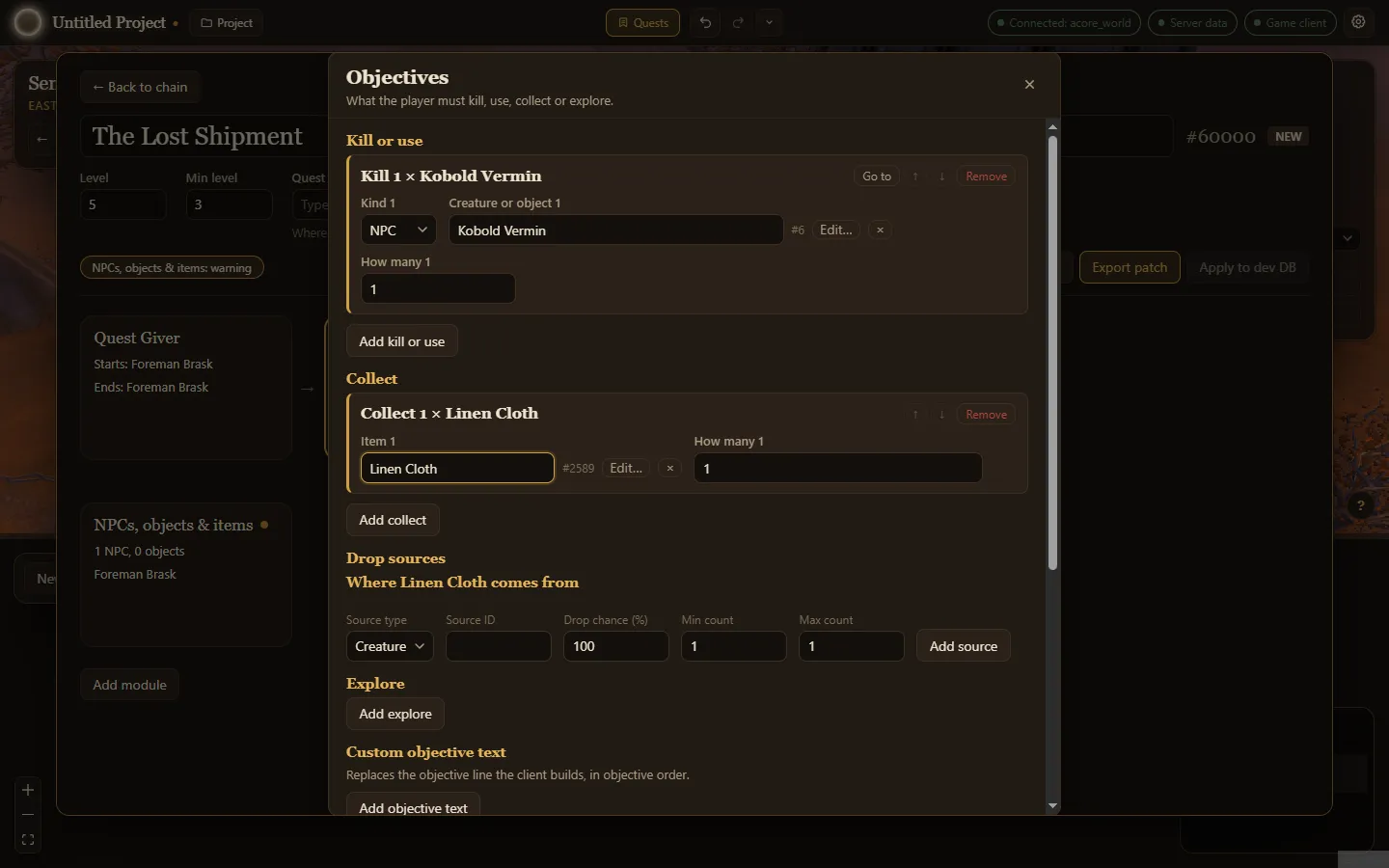Screen dimensions: 1389x868
Task: Click the Server data status pill
Action: coord(1192,23)
